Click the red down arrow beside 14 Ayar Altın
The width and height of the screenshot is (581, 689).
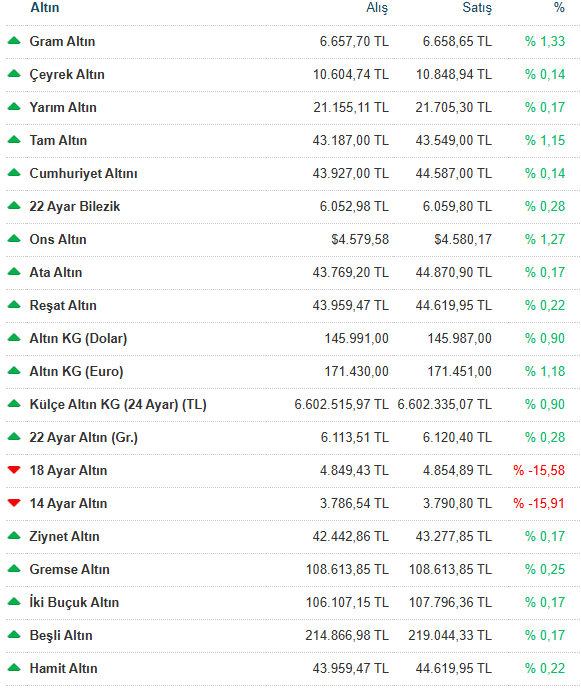(14, 503)
